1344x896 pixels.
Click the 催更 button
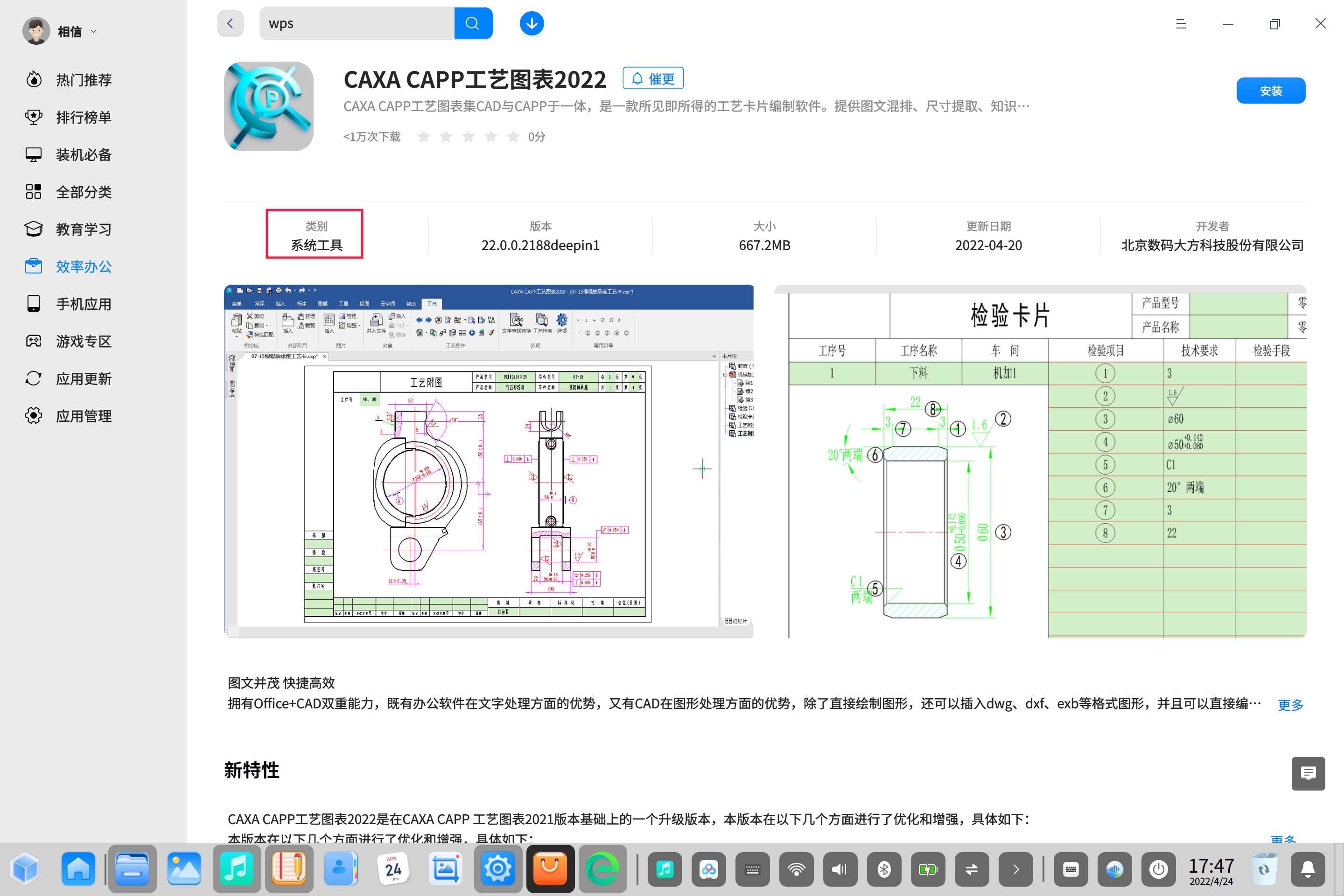[652, 78]
